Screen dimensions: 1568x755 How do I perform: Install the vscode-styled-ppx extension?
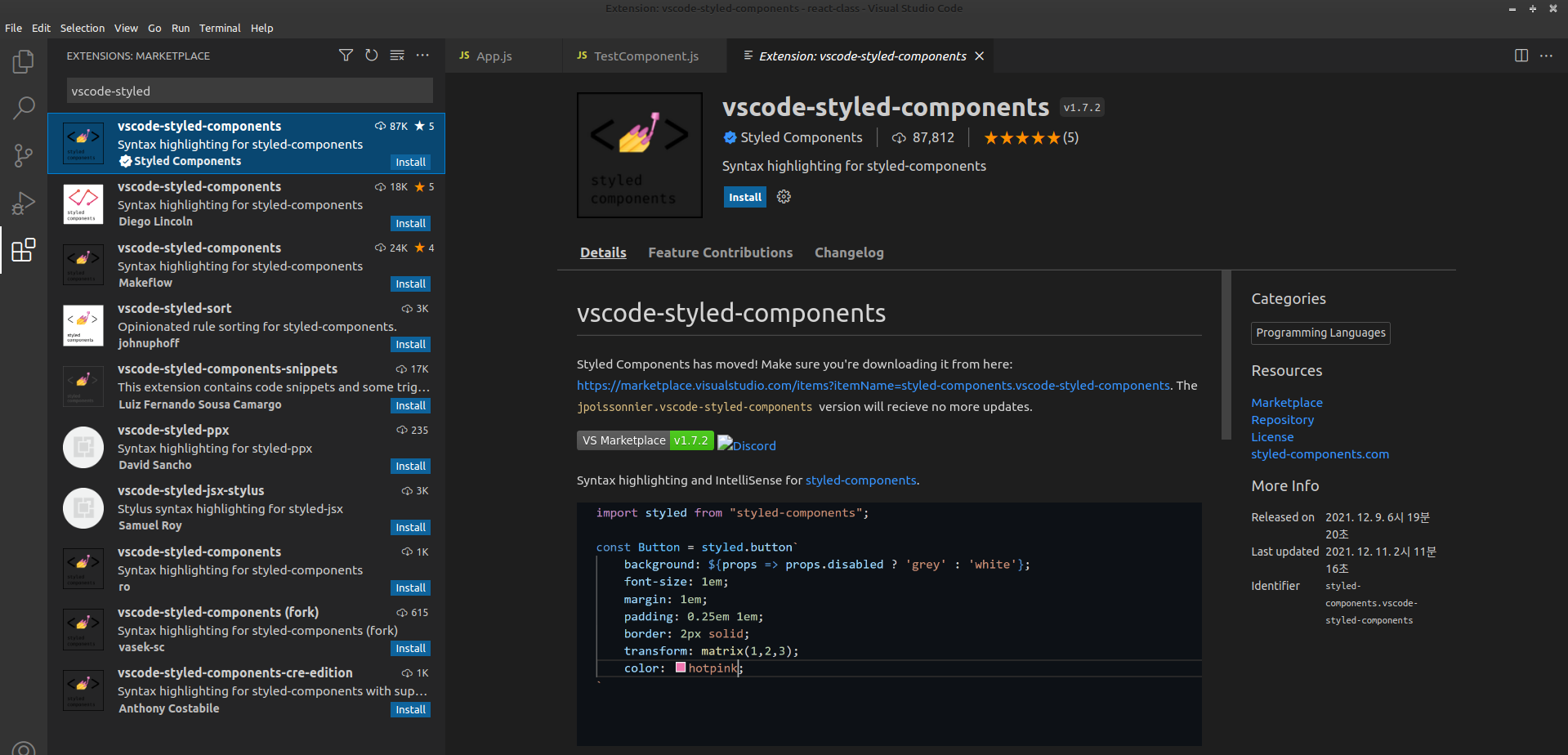tap(410, 466)
